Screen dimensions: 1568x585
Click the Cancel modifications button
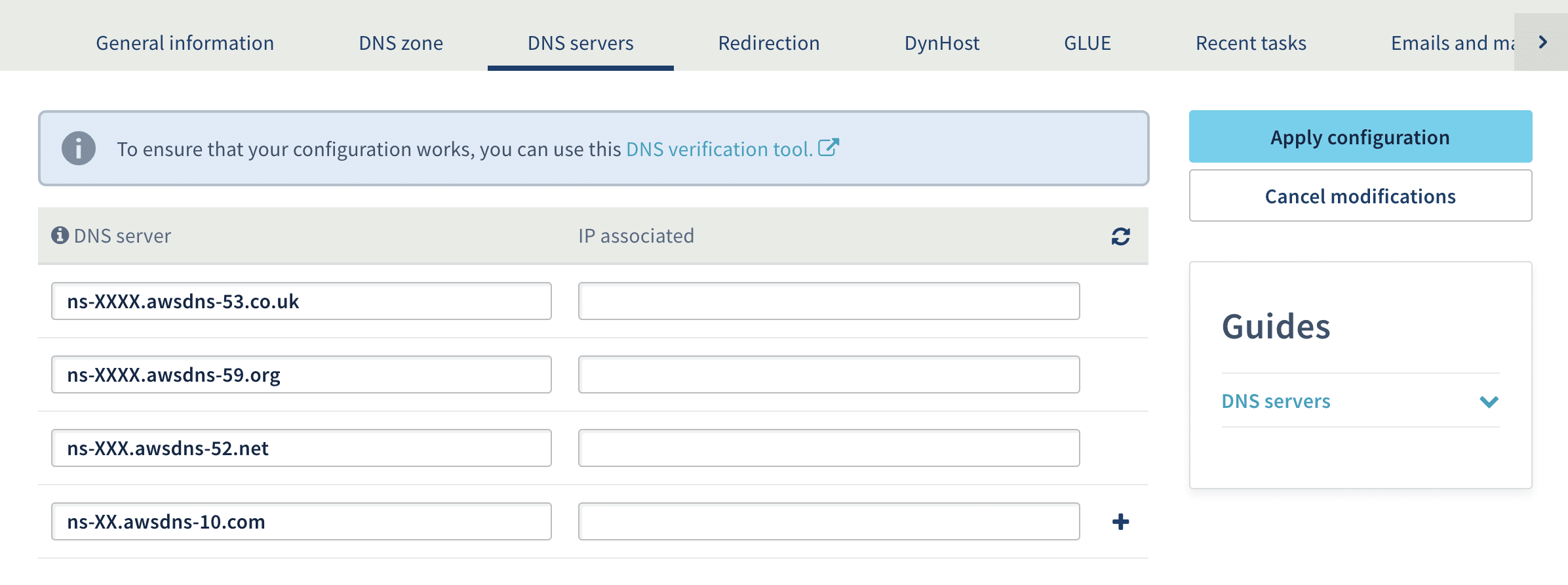click(1360, 195)
